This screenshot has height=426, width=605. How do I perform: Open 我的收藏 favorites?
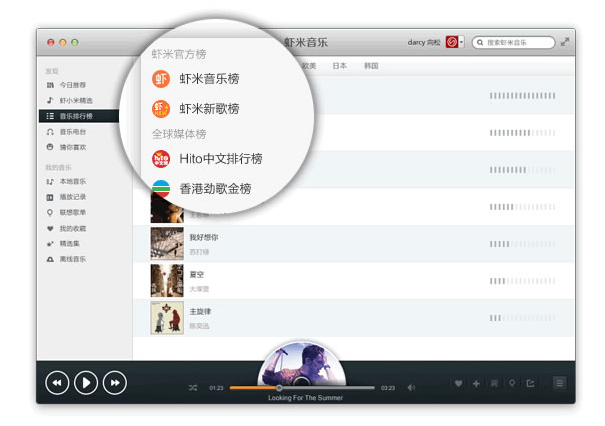point(72,228)
